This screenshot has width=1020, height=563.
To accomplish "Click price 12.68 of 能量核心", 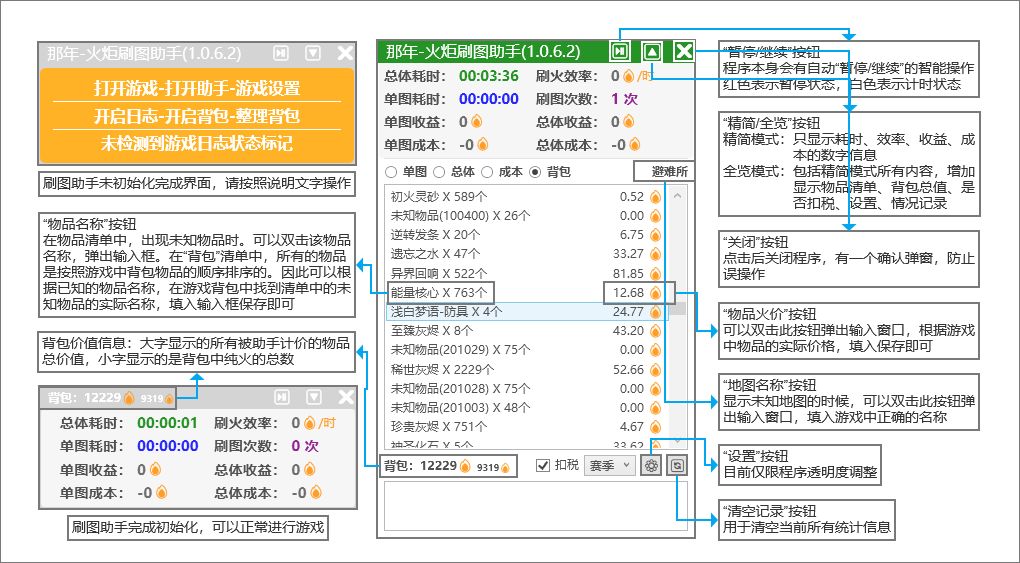I will pos(628,292).
